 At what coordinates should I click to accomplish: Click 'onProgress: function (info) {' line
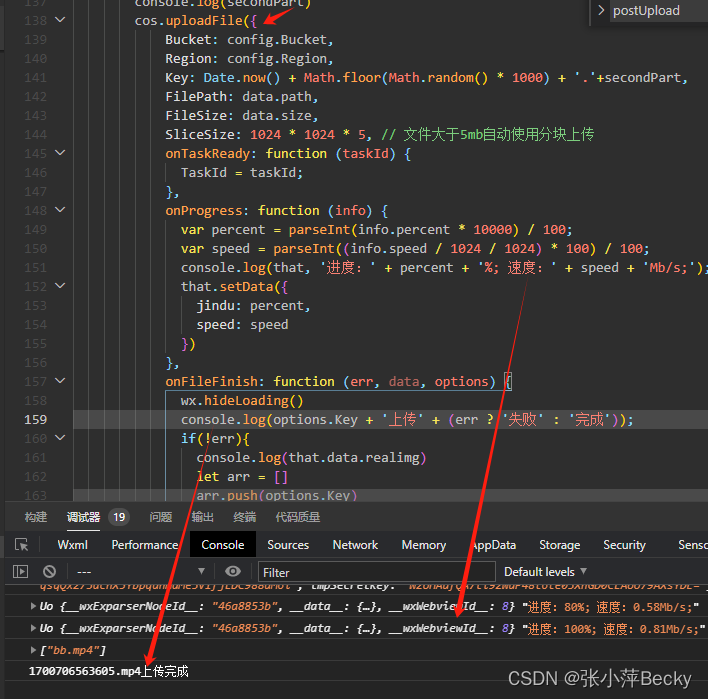pyautogui.click(x=276, y=210)
